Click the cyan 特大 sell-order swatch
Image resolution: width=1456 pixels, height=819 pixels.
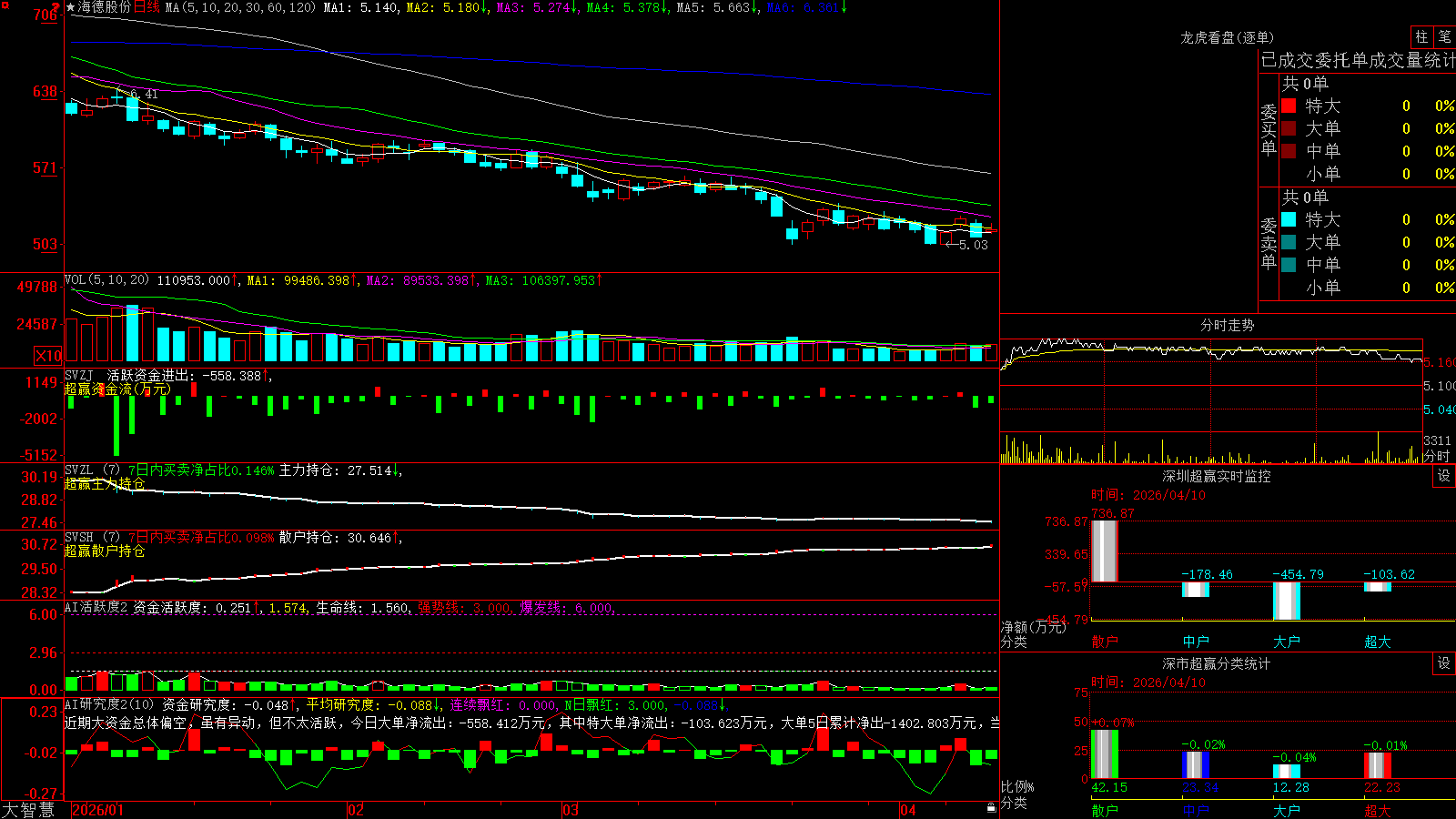pos(1289,219)
